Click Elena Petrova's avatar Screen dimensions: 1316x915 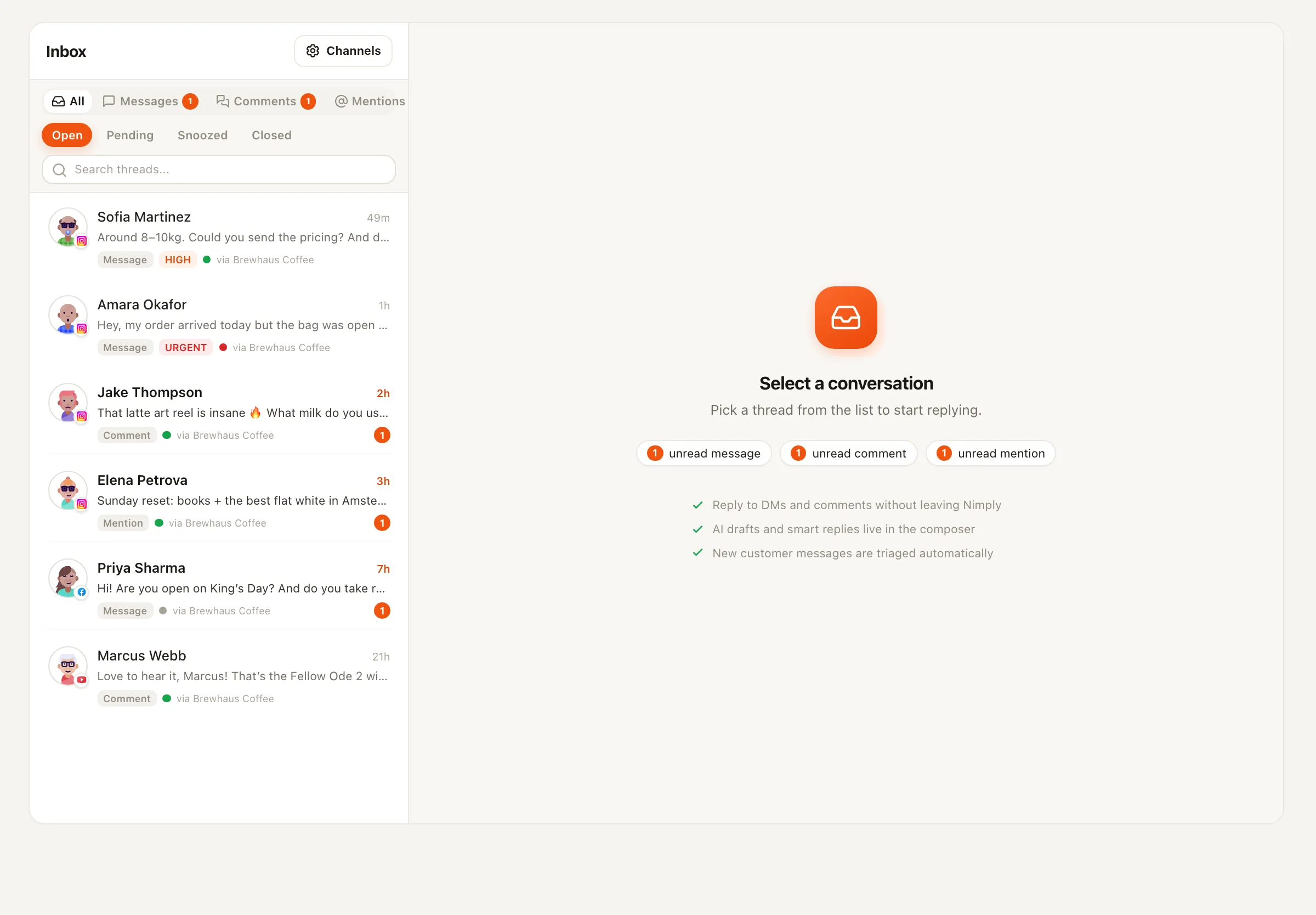click(x=67, y=490)
